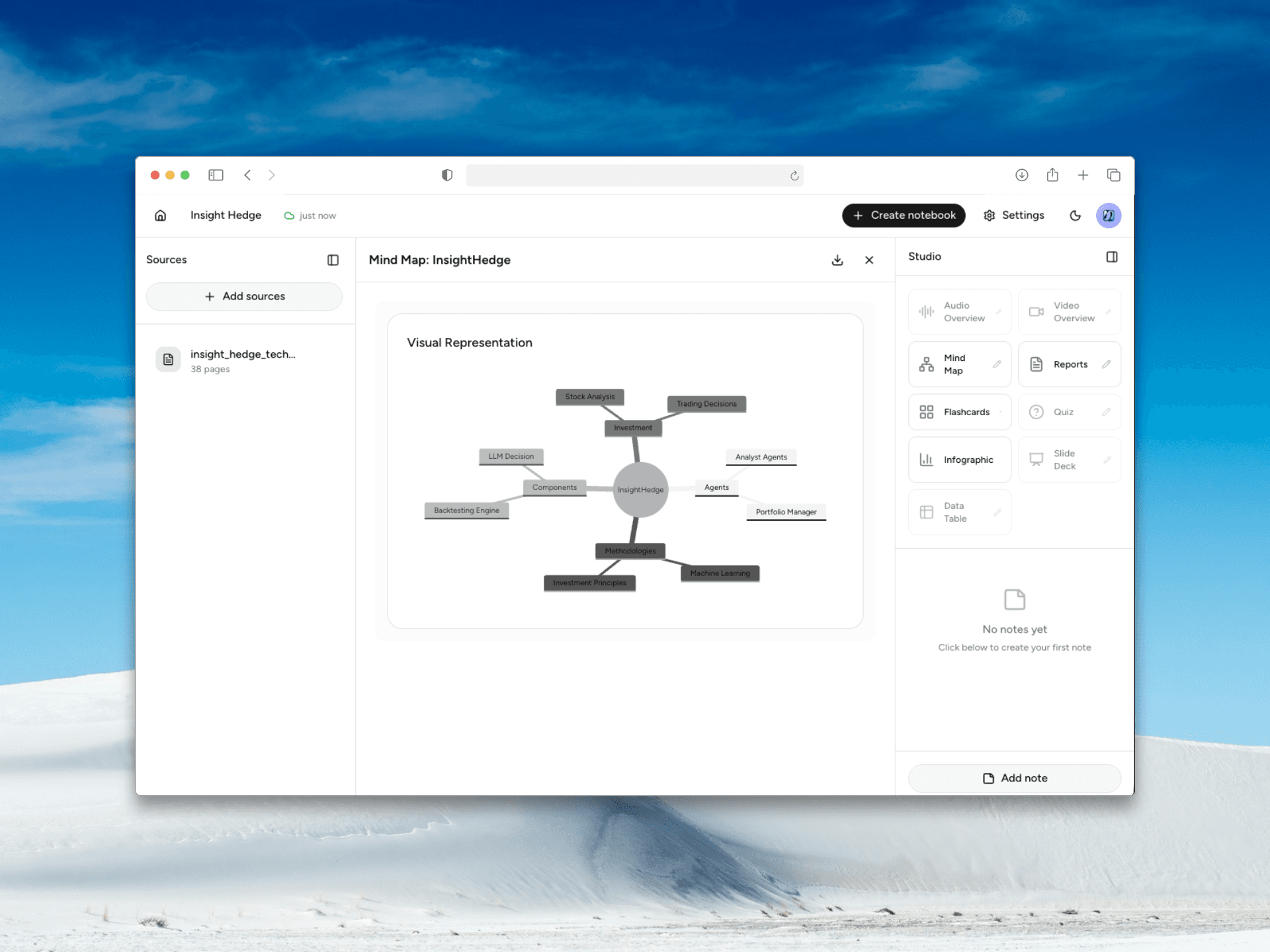Image resolution: width=1270 pixels, height=952 pixels.
Task: Edit Mind Map options pencil
Action: (997, 364)
